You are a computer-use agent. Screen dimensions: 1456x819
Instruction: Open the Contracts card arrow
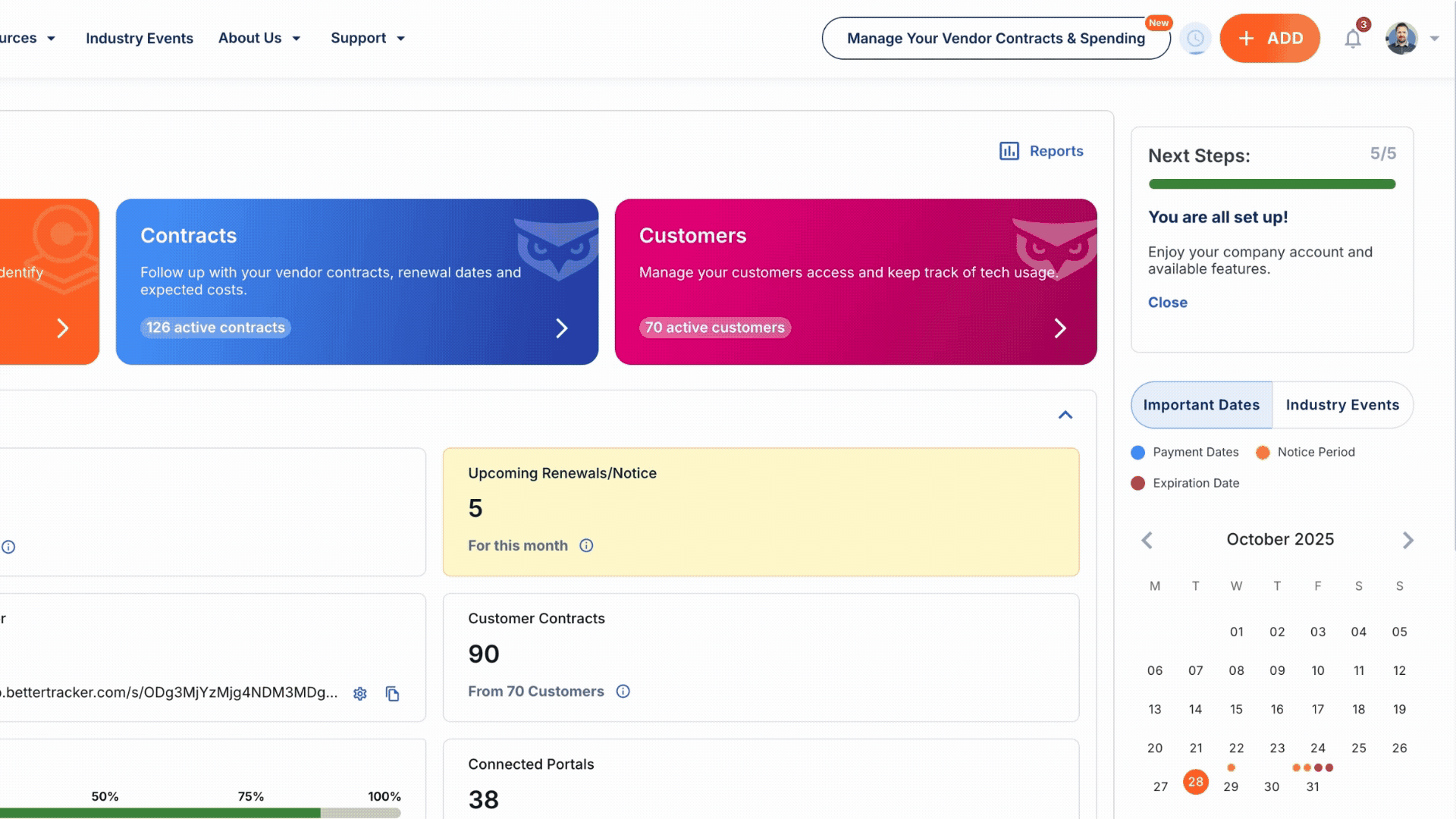[x=561, y=328]
